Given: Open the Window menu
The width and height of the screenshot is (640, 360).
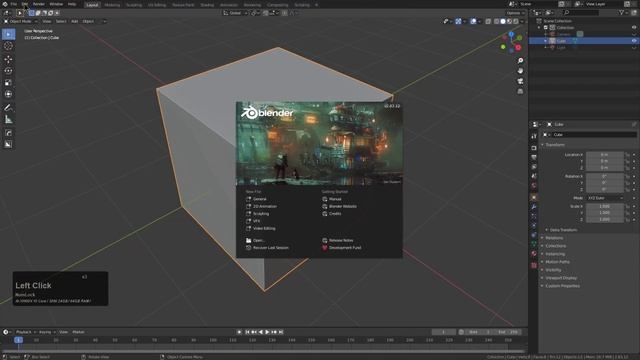Looking at the screenshot, I should pos(56,4).
